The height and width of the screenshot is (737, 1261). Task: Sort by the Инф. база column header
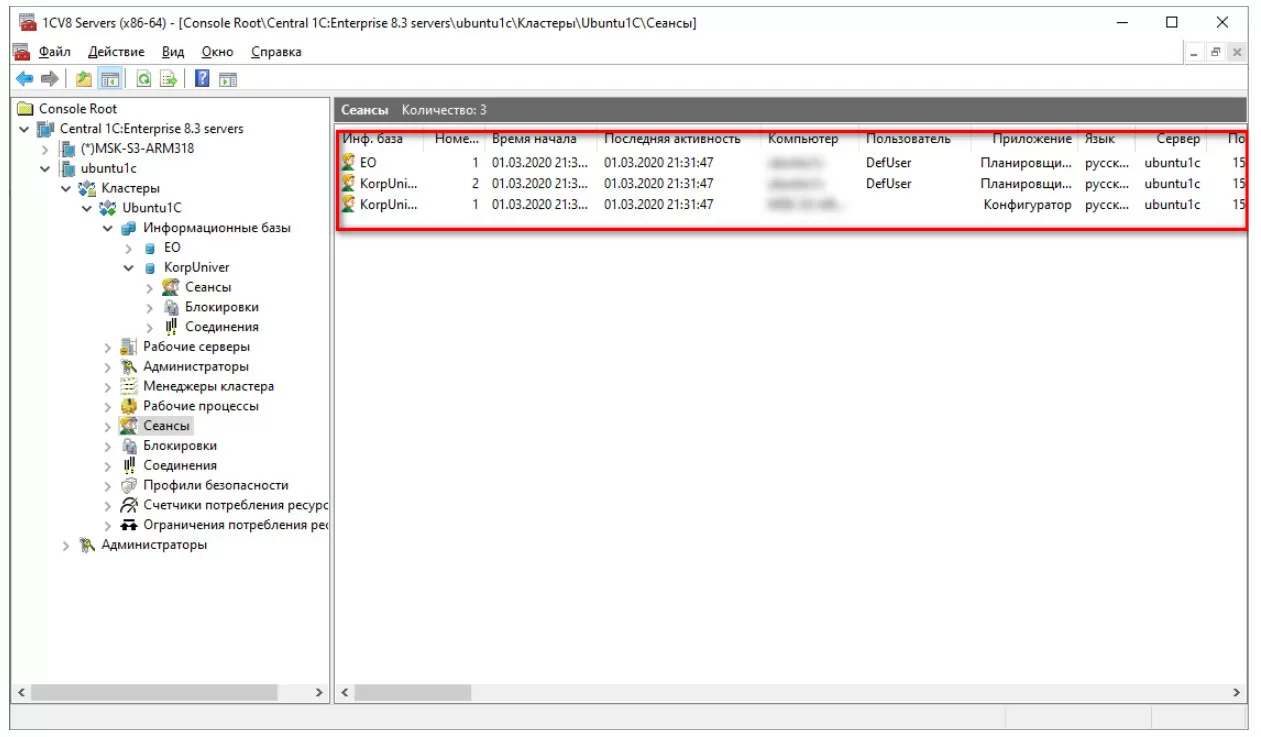380,139
